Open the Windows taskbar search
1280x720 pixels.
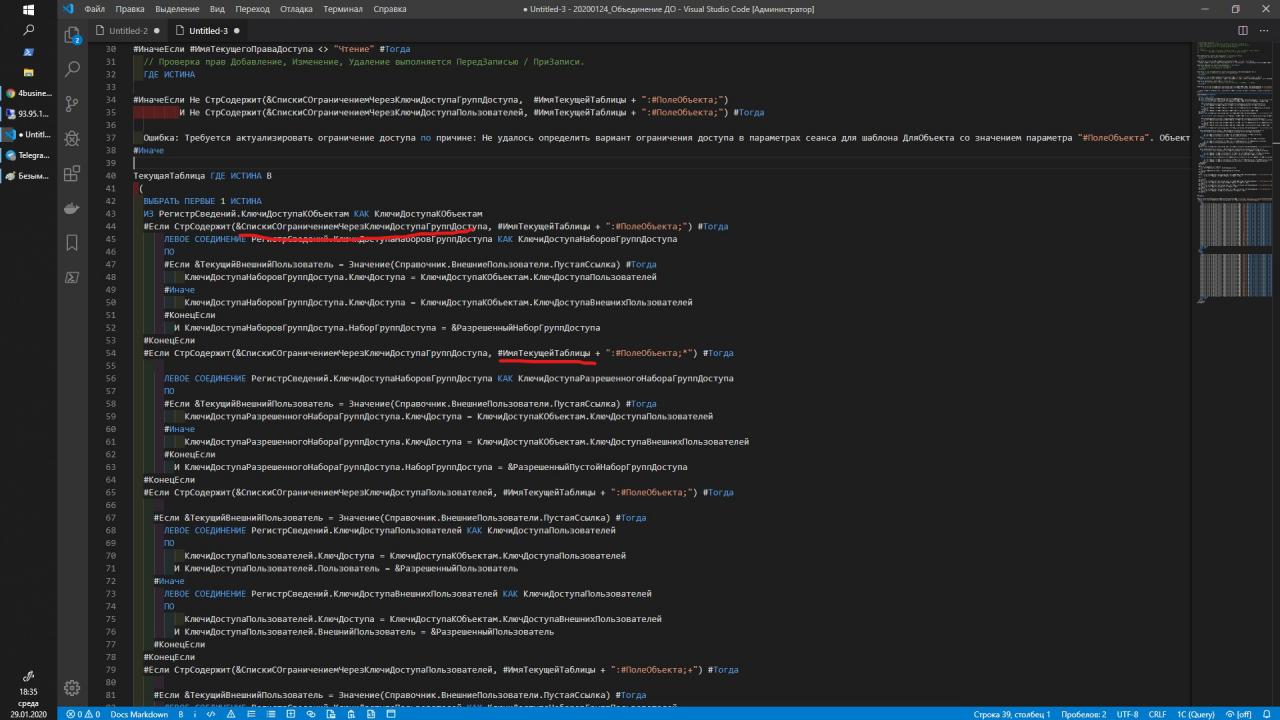pos(28,30)
